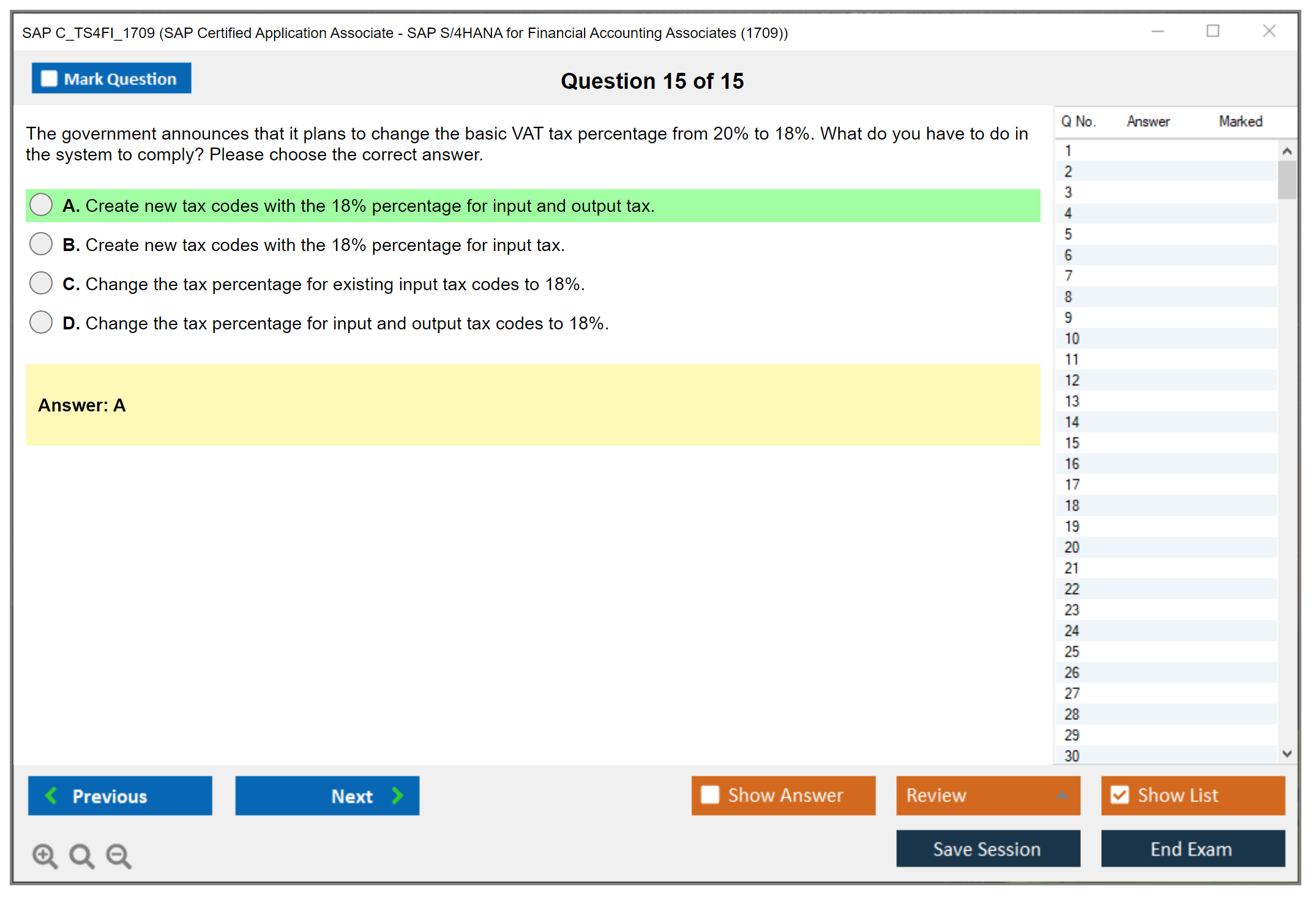
Task: Choose radio button for option D
Action: point(41,323)
